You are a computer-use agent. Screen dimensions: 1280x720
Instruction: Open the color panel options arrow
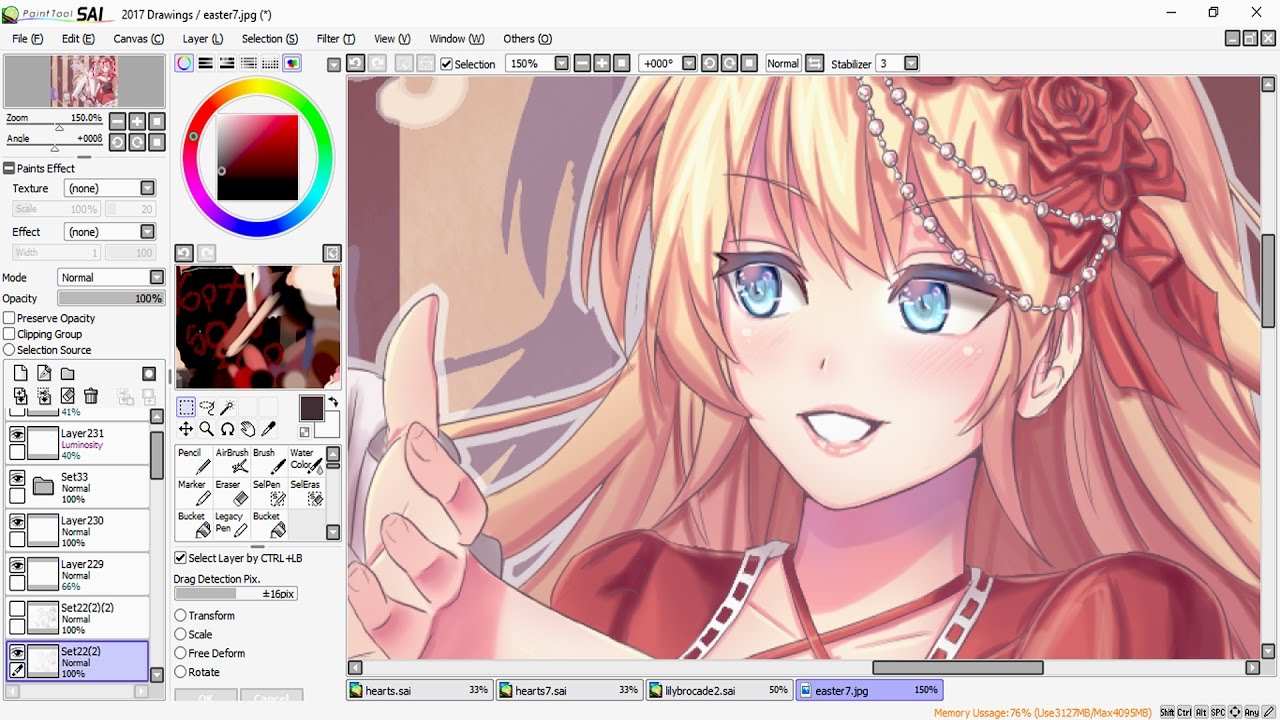(x=334, y=64)
